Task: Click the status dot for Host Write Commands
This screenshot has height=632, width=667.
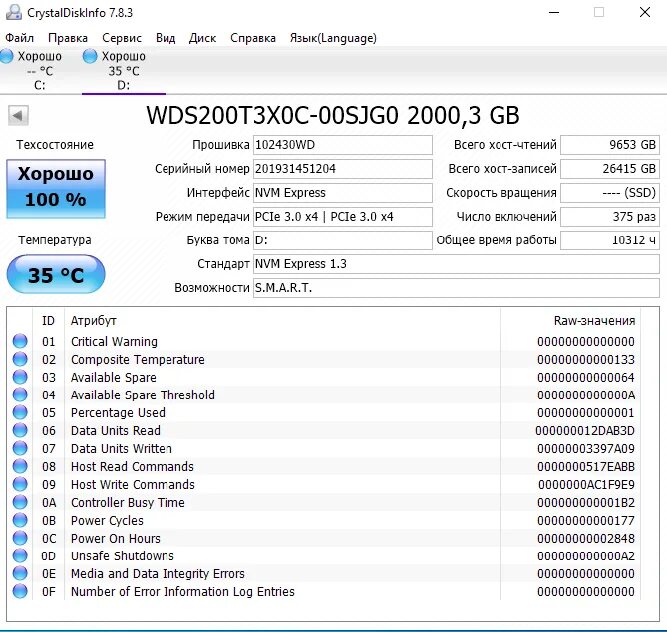Action: [20, 484]
